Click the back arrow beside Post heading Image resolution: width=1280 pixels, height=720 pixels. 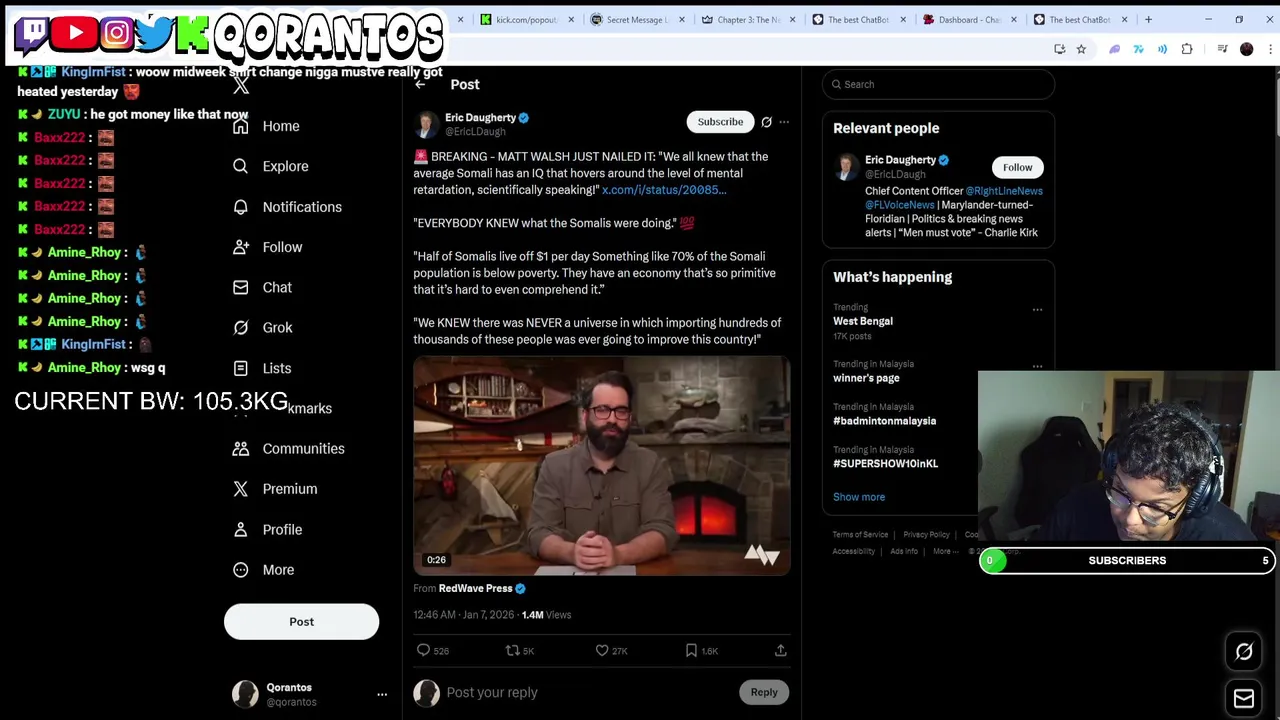420,84
